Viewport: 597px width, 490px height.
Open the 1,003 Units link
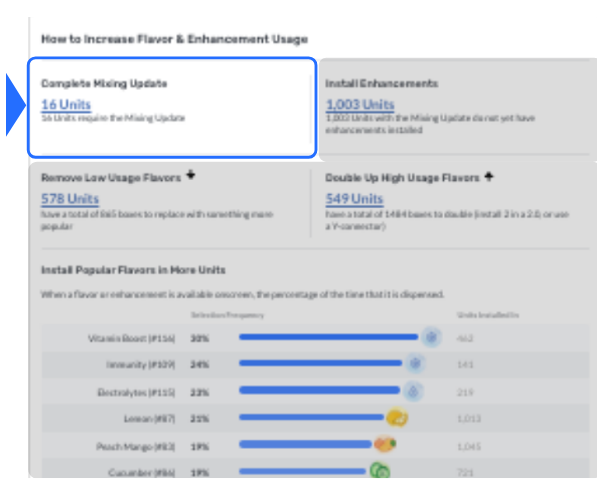pyautogui.click(x=360, y=105)
